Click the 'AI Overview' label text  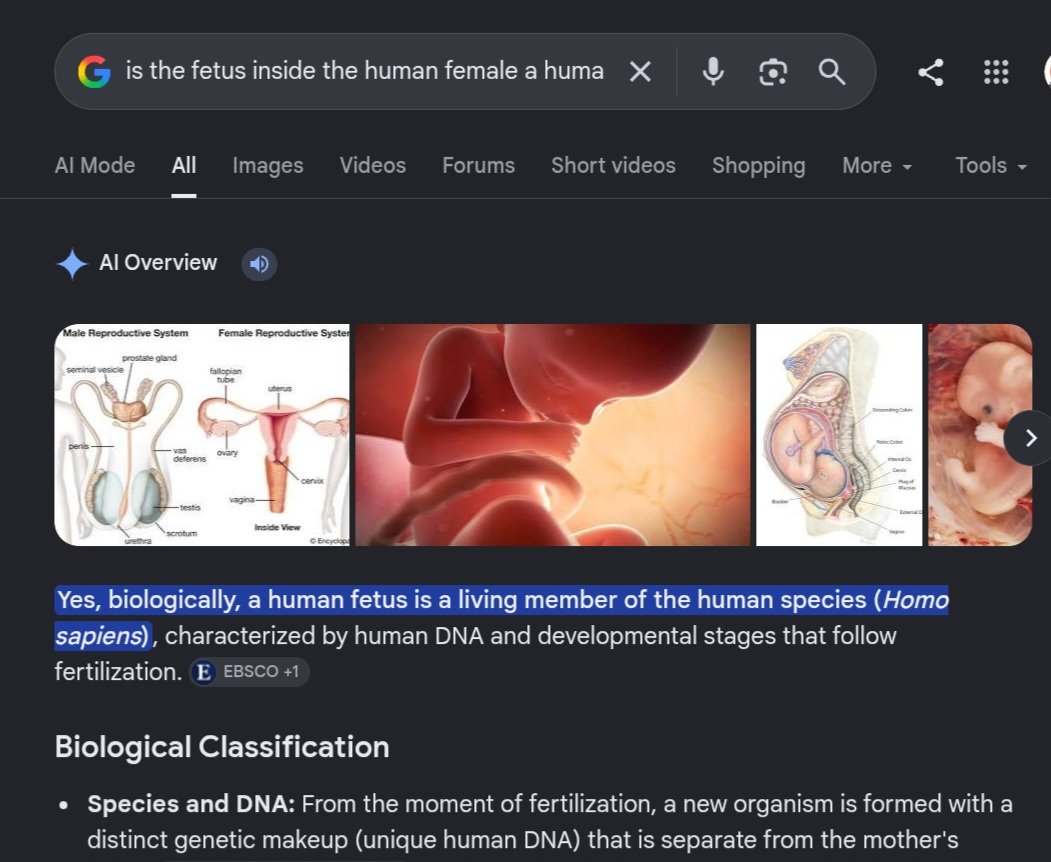158,263
